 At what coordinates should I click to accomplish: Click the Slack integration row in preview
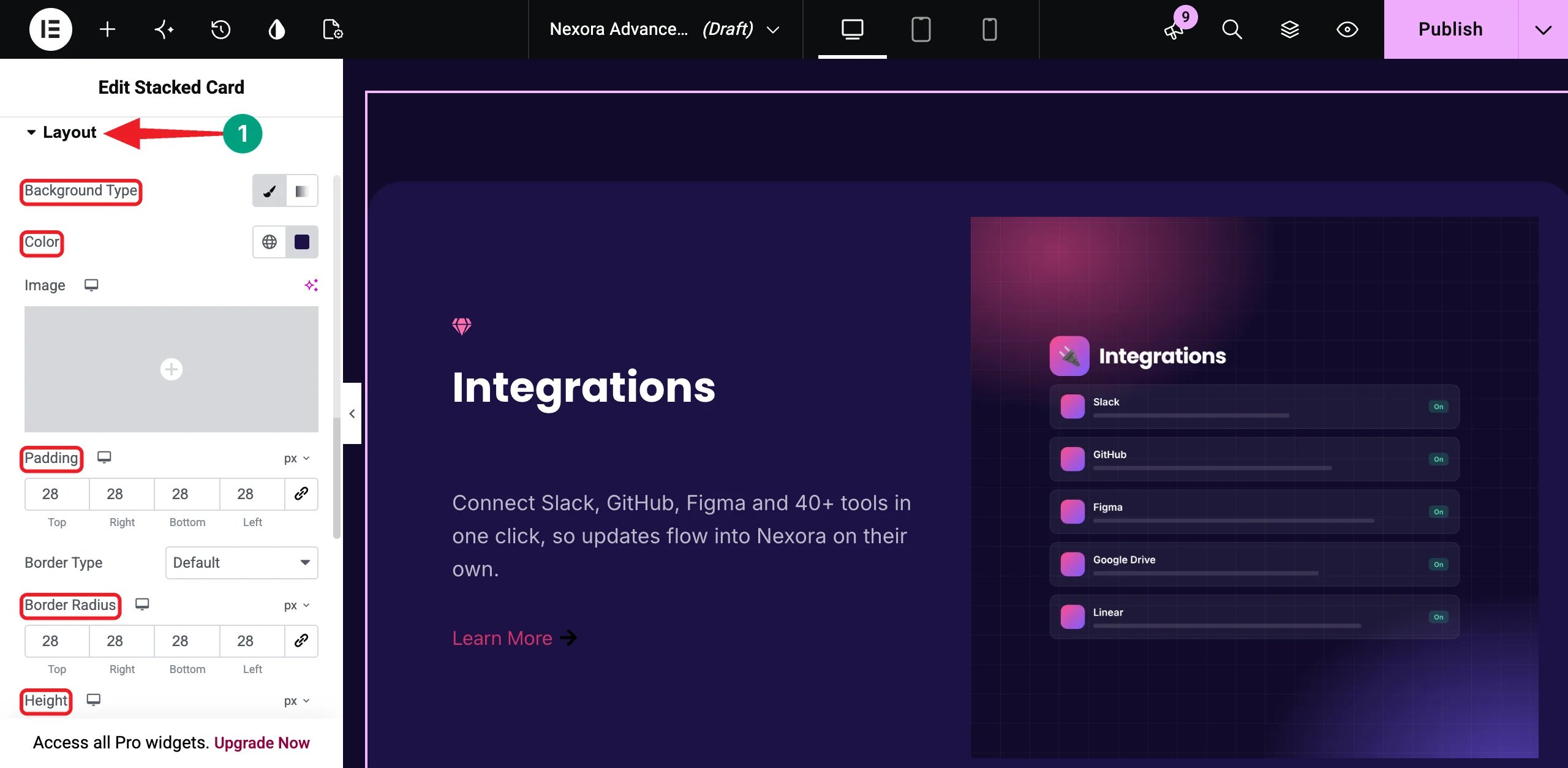1254,407
